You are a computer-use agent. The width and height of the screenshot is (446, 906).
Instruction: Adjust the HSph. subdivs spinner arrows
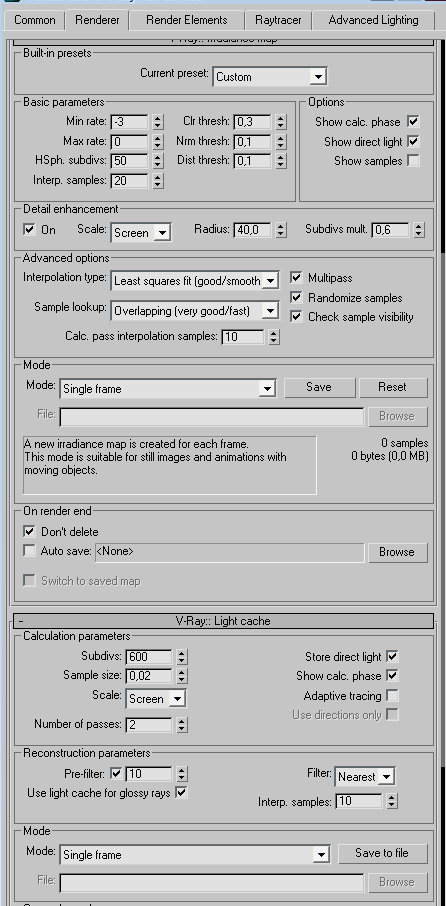pos(158,161)
